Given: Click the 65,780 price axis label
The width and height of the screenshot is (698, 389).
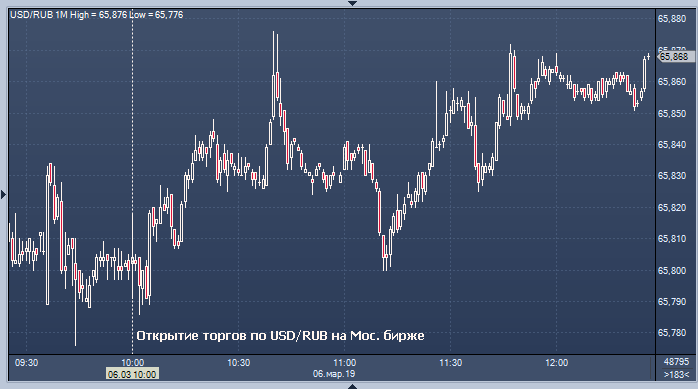Looking at the screenshot, I should pyautogui.click(x=672, y=333).
